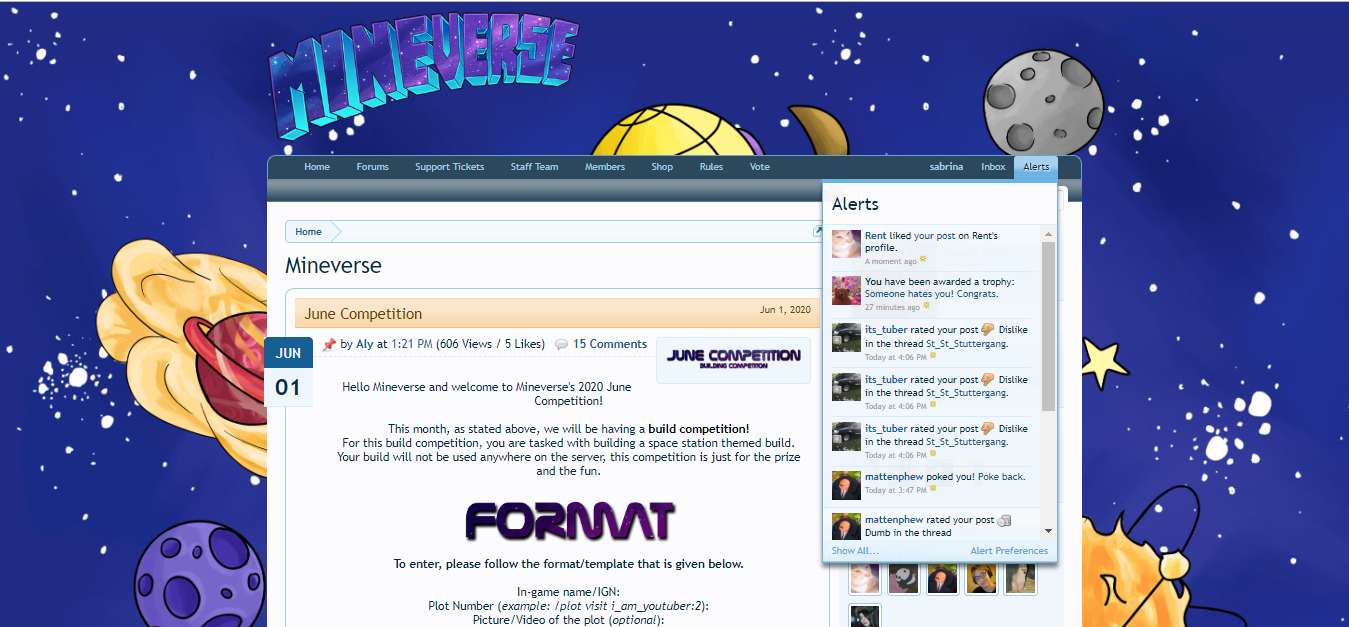Click 'Show All...' in Alerts panel
This screenshot has width=1349, height=627.
click(855, 551)
